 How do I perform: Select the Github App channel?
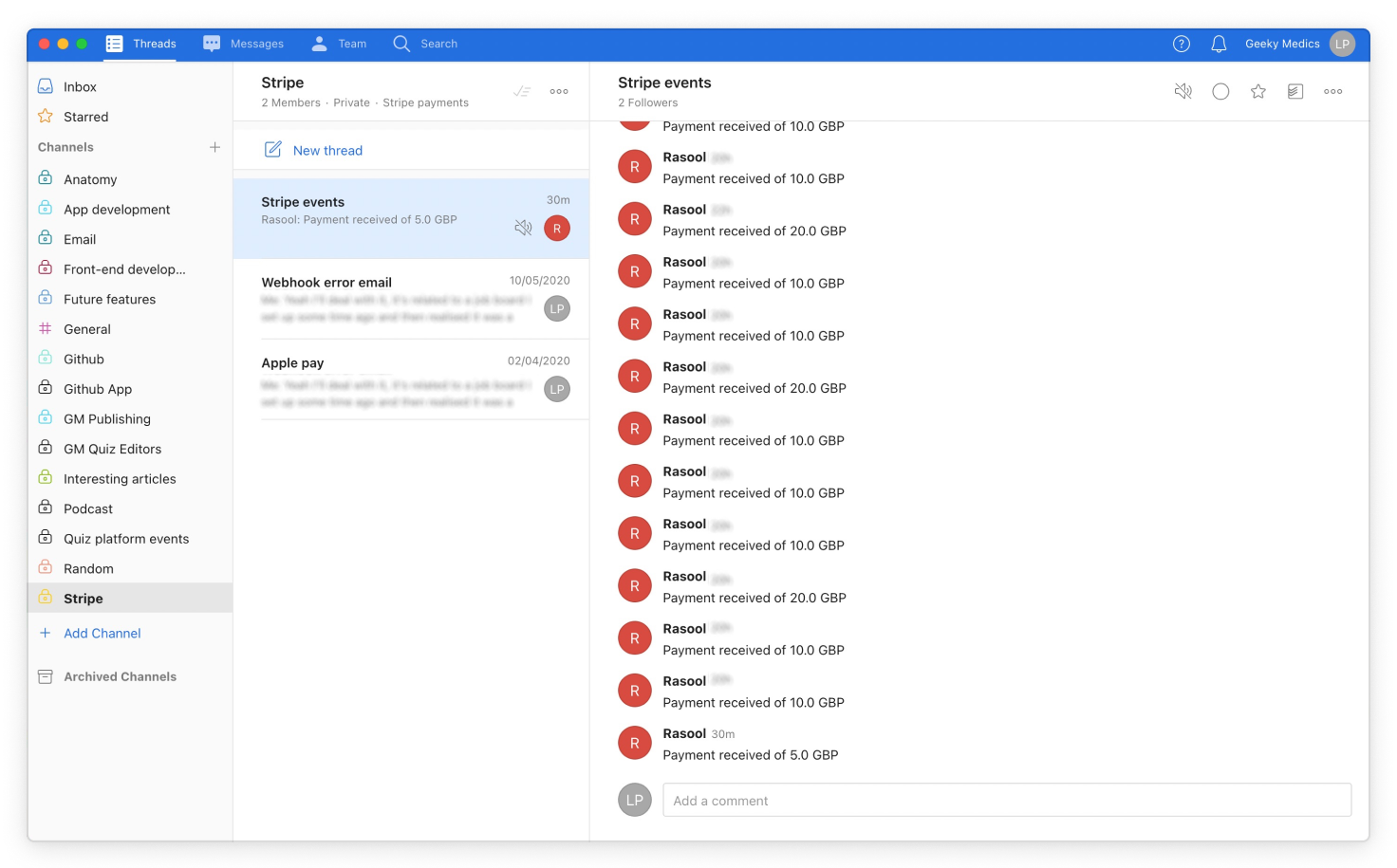[x=130, y=389]
